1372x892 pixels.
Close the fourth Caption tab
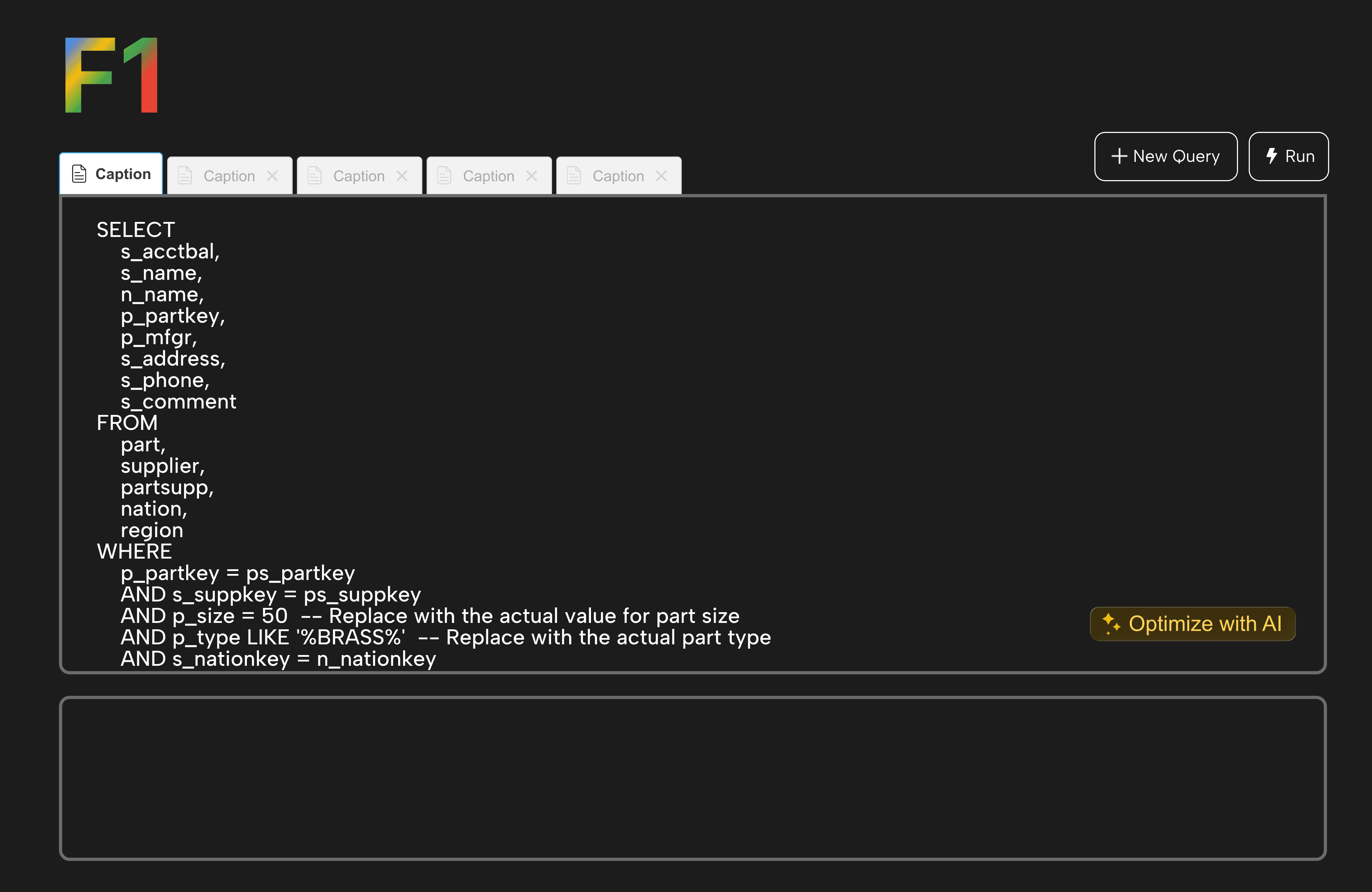coord(532,176)
